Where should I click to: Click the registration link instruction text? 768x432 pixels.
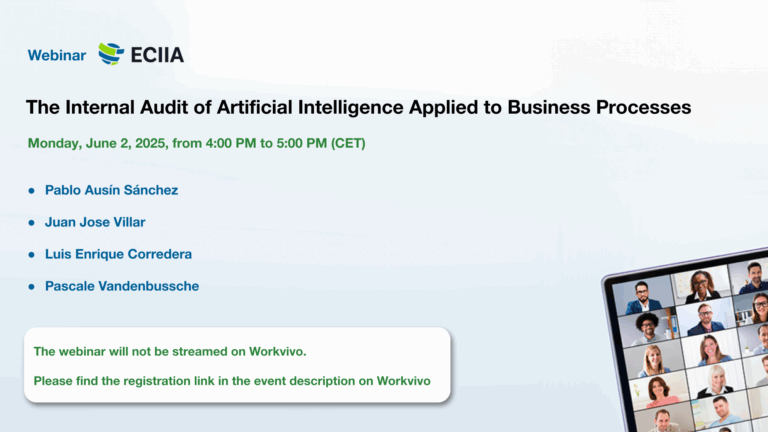(x=232, y=381)
